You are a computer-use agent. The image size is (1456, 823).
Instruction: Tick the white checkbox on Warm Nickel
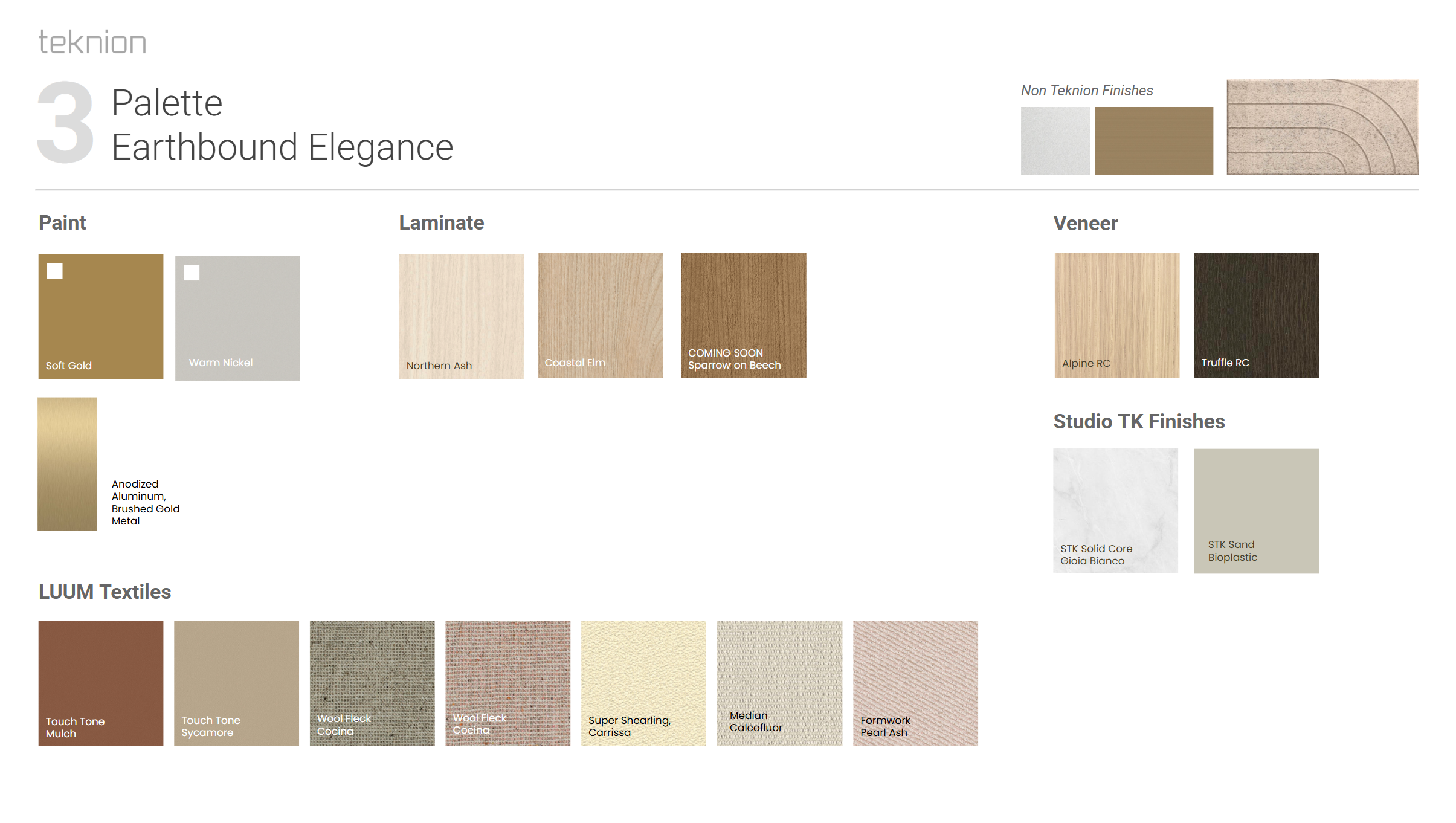click(192, 273)
